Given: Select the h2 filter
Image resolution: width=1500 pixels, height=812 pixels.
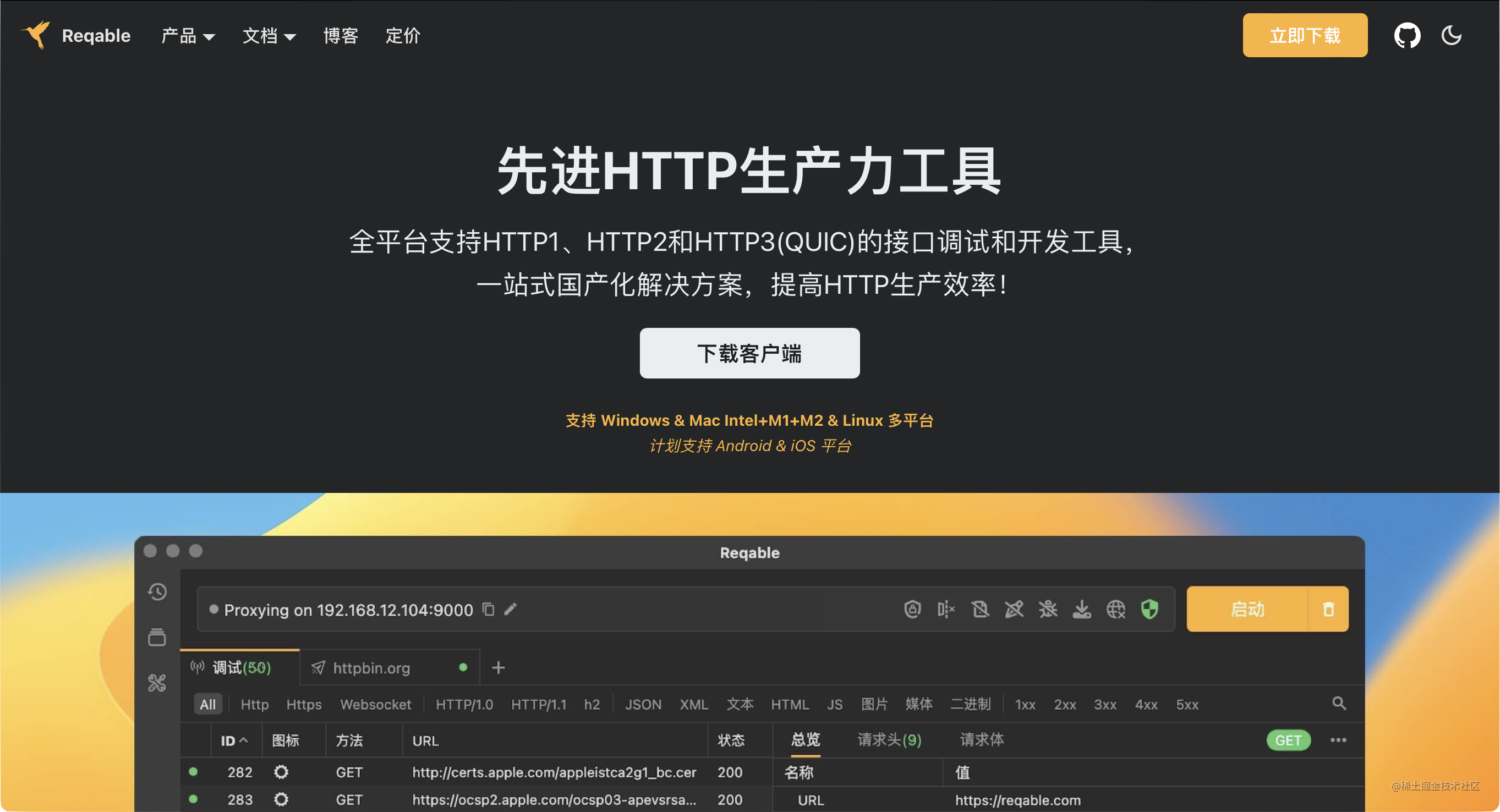Looking at the screenshot, I should click(x=592, y=704).
